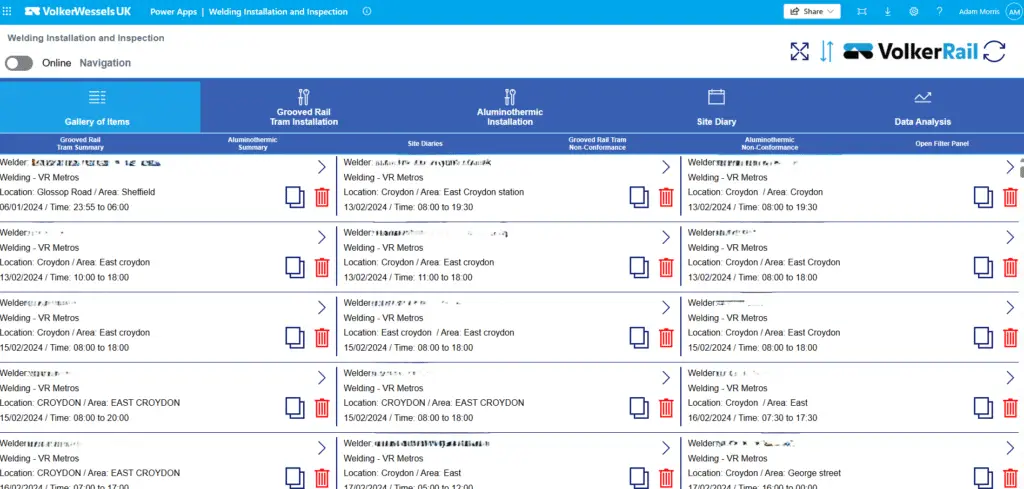The image size is (1024, 489).
Task: Expand the George street record chevron
Action: tap(1010, 447)
